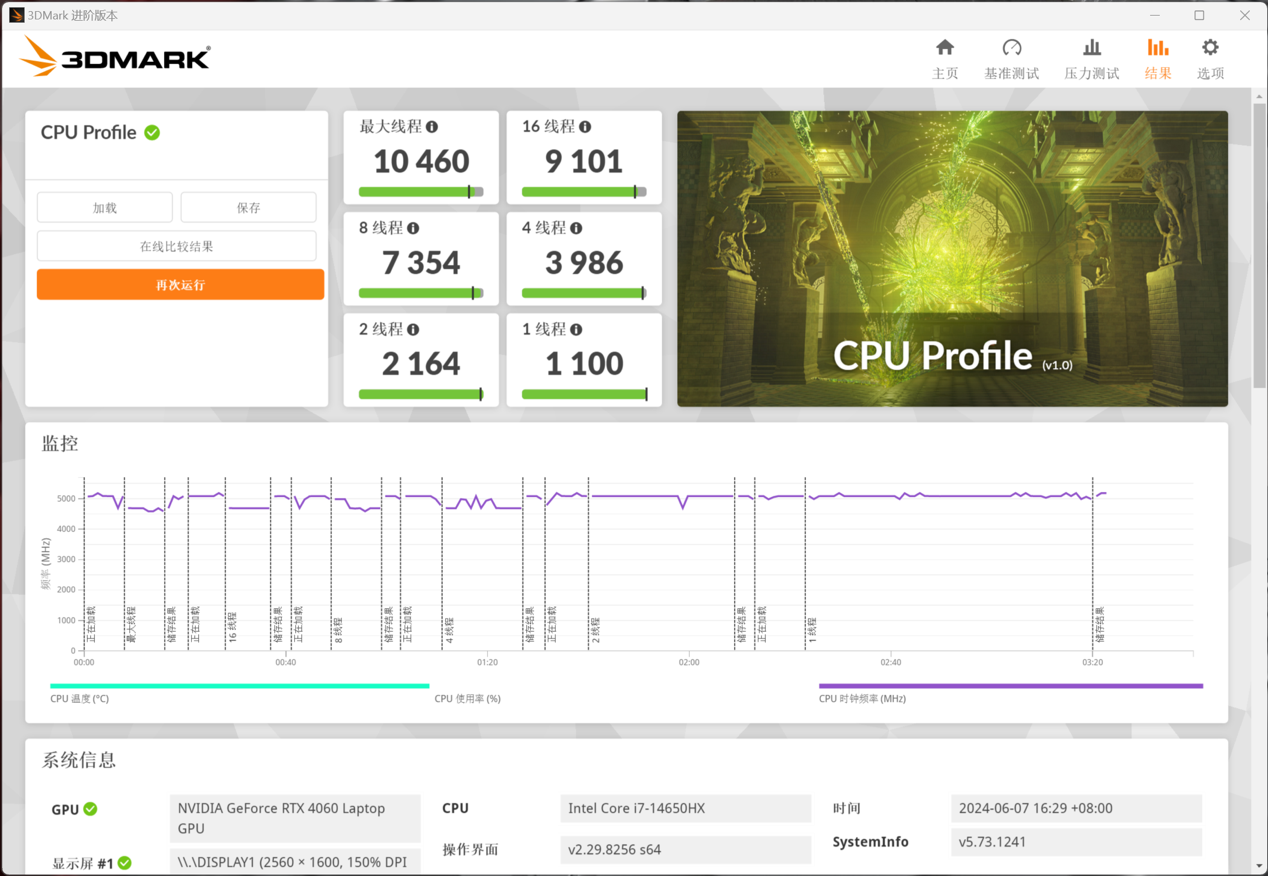This screenshot has width=1268, height=876.
Task: Click green checkmark beside CPU Profile title
Action: [x=152, y=132]
